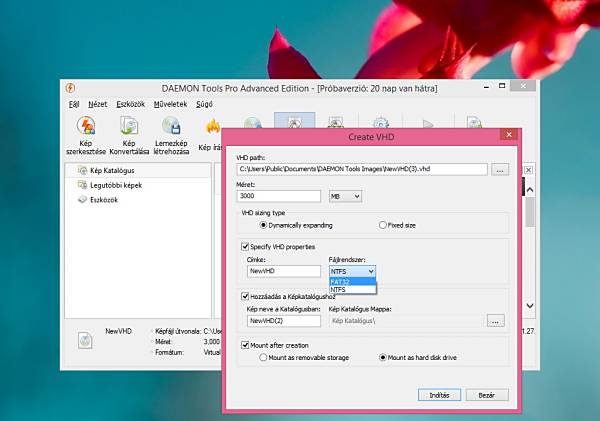The image size is (600, 421).
Task: Close the Create VHD dialog
Action: click(x=509, y=135)
